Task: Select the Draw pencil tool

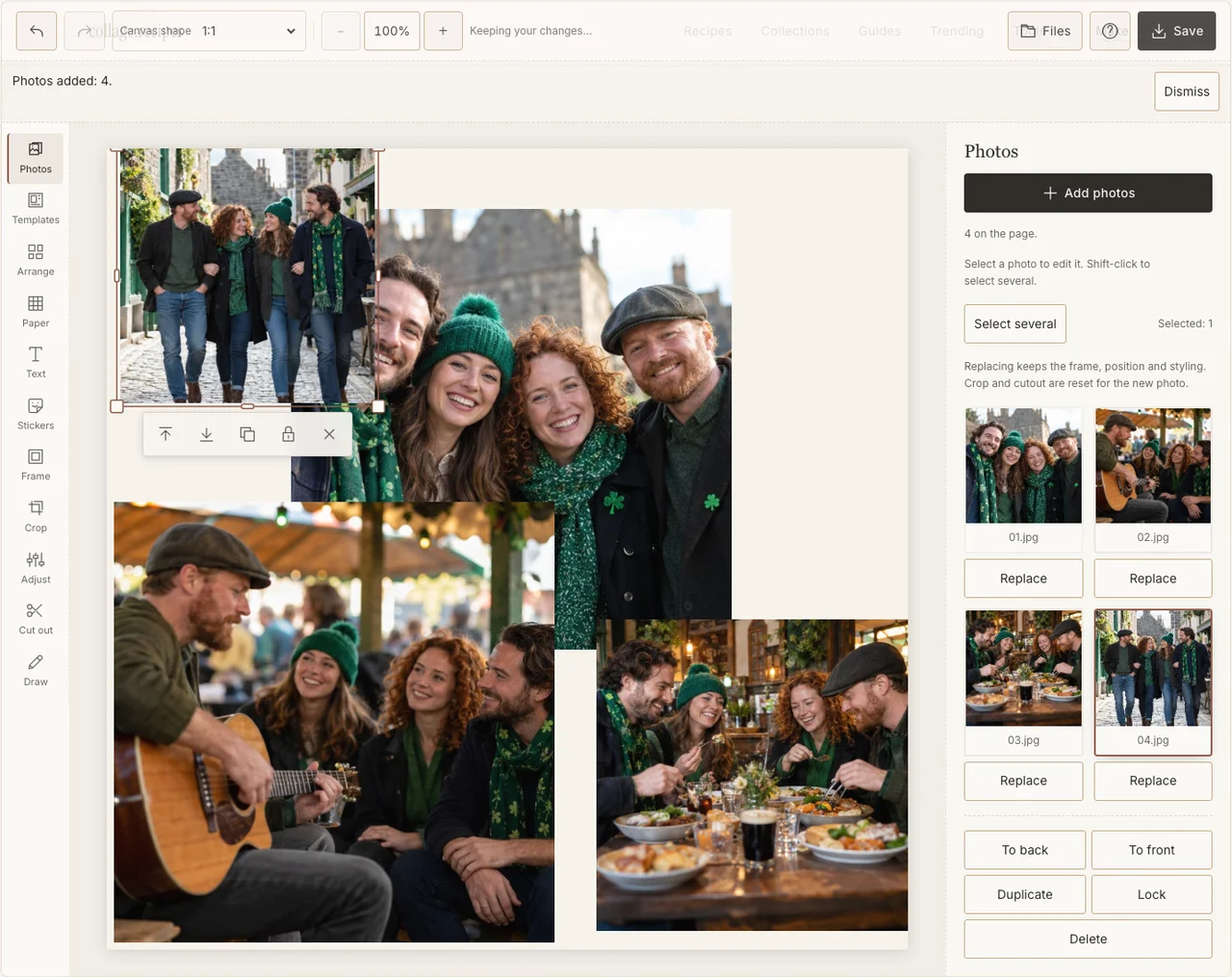Action: click(36, 671)
